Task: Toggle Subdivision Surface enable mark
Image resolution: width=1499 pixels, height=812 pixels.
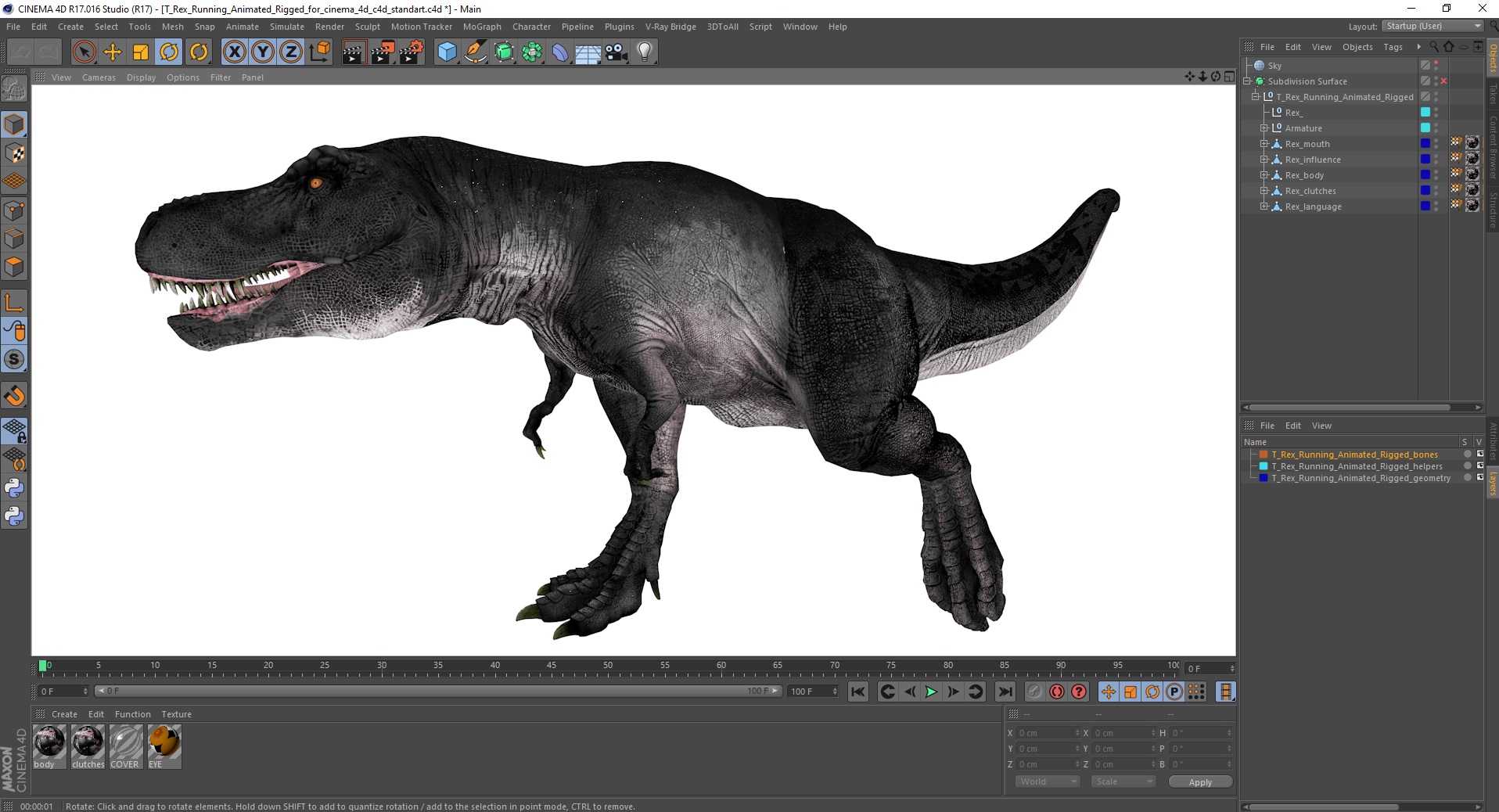Action: tap(1443, 81)
